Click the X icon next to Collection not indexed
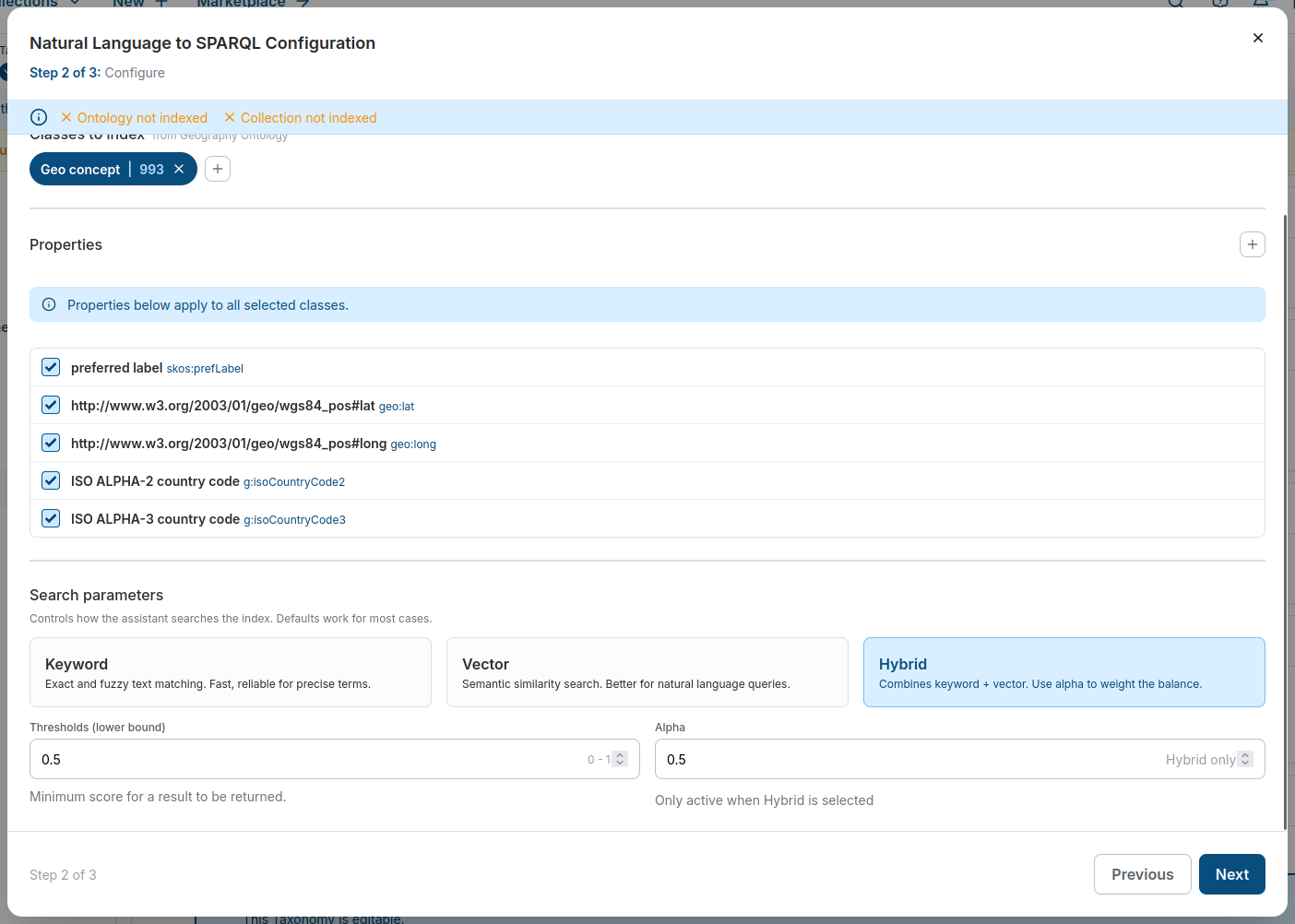The image size is (1295, 924). tap(230, 117)
